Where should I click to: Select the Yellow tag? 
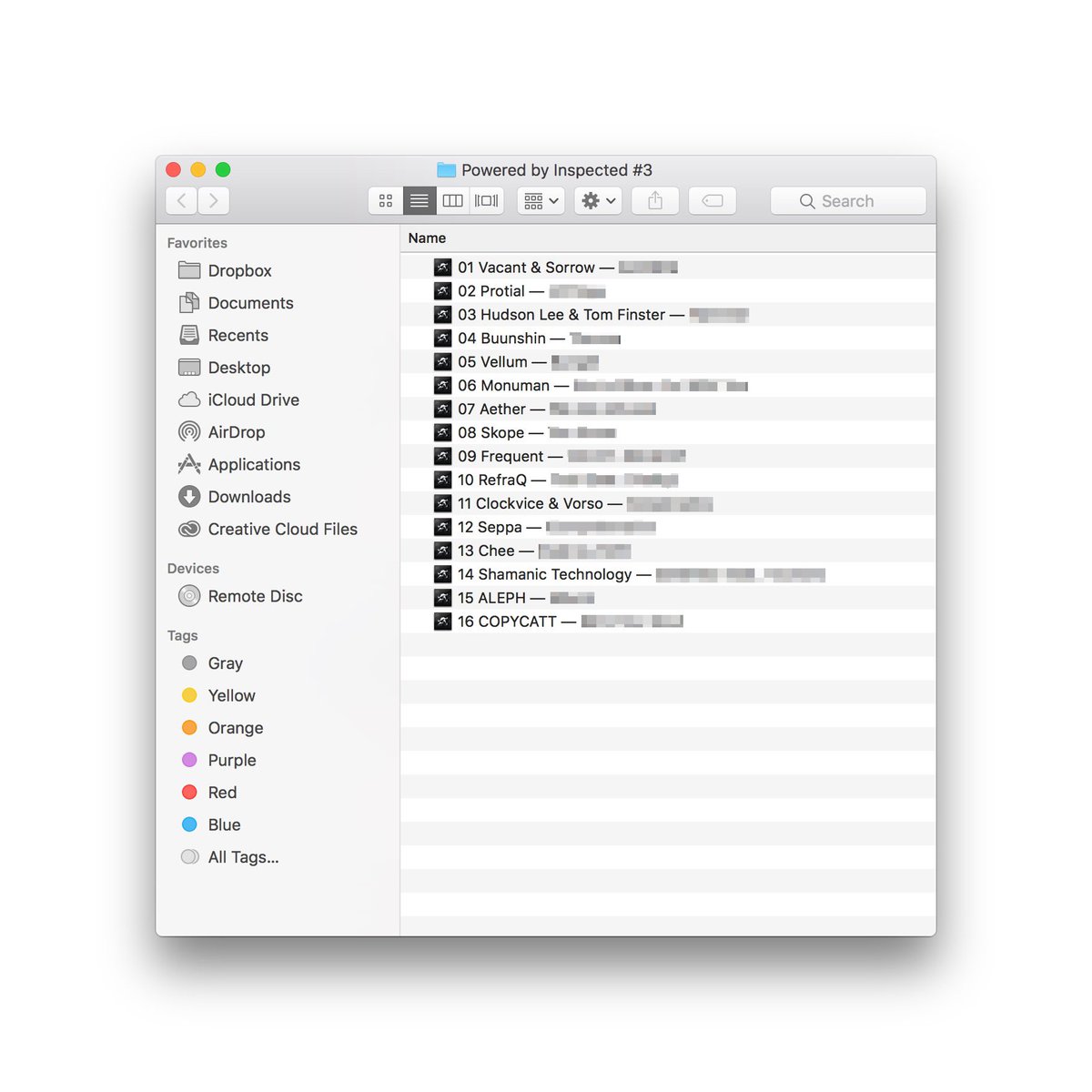pyautogui.click(x=232, y=695)
